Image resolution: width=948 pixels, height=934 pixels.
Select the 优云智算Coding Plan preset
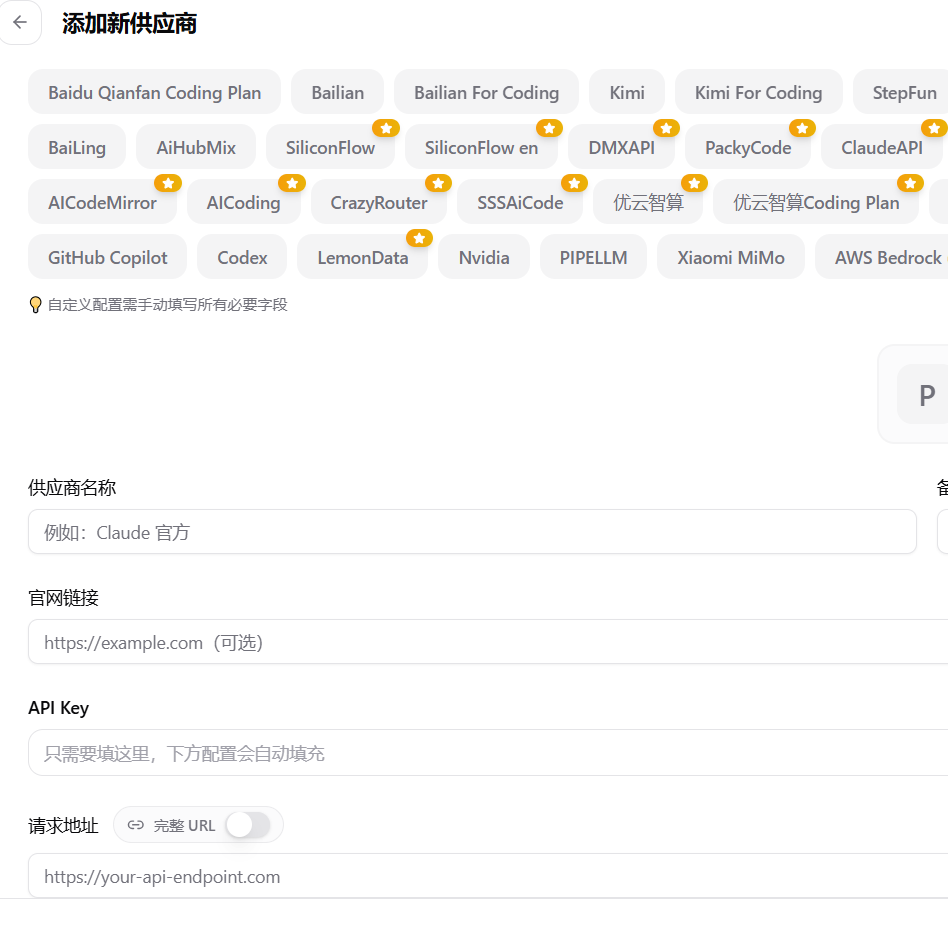[x=816, y=202]
